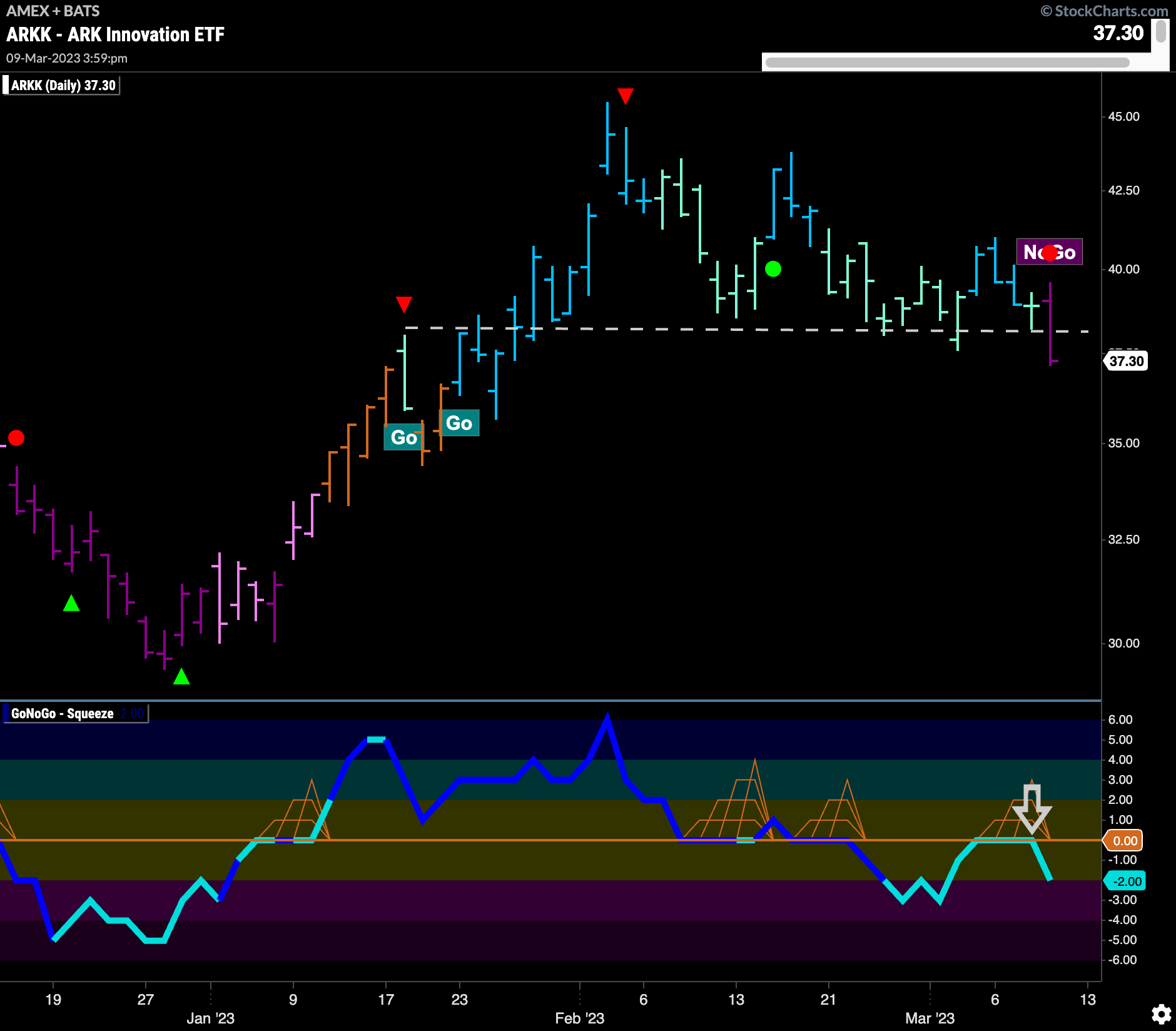Viewport: 1176px width, 1031px height.
Task: Click the red circle marker at chart left edge
Action: point(16,438)
